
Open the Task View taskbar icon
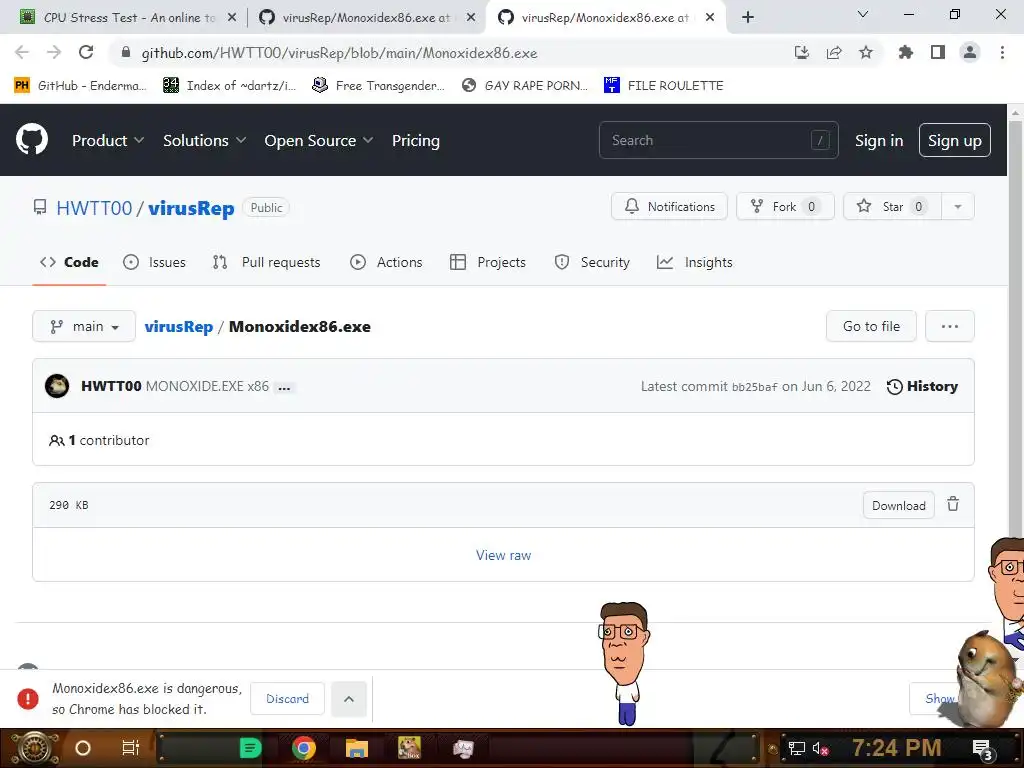(131, 748)
